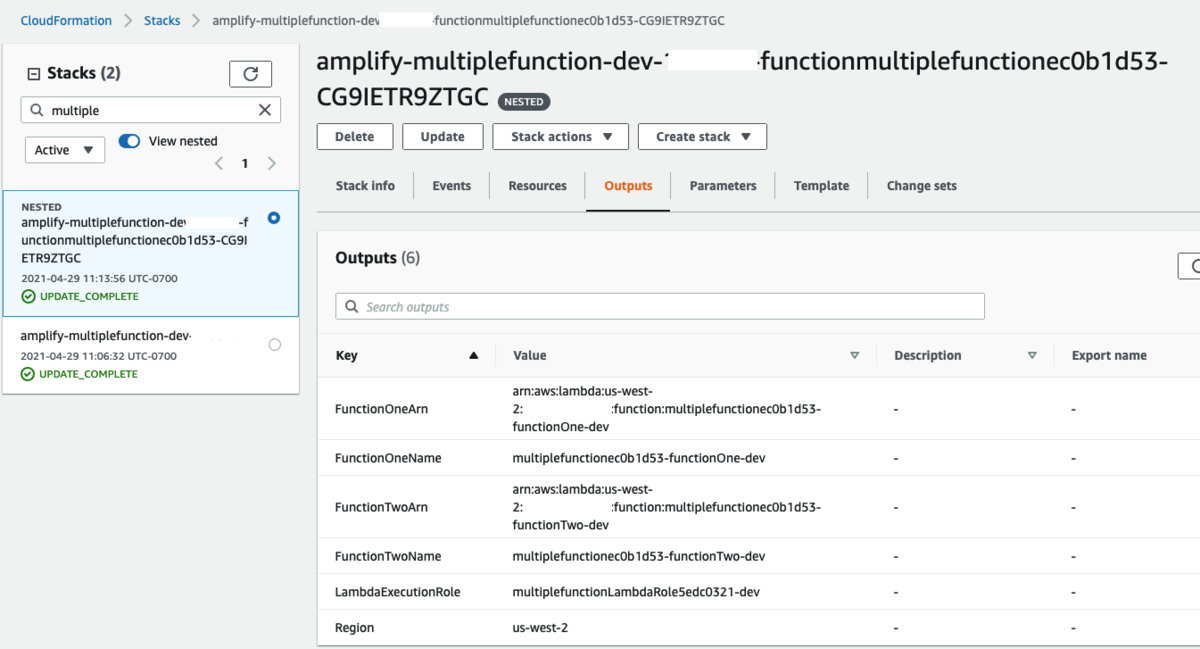Open the Active status filter dropdown

point(64,149)
